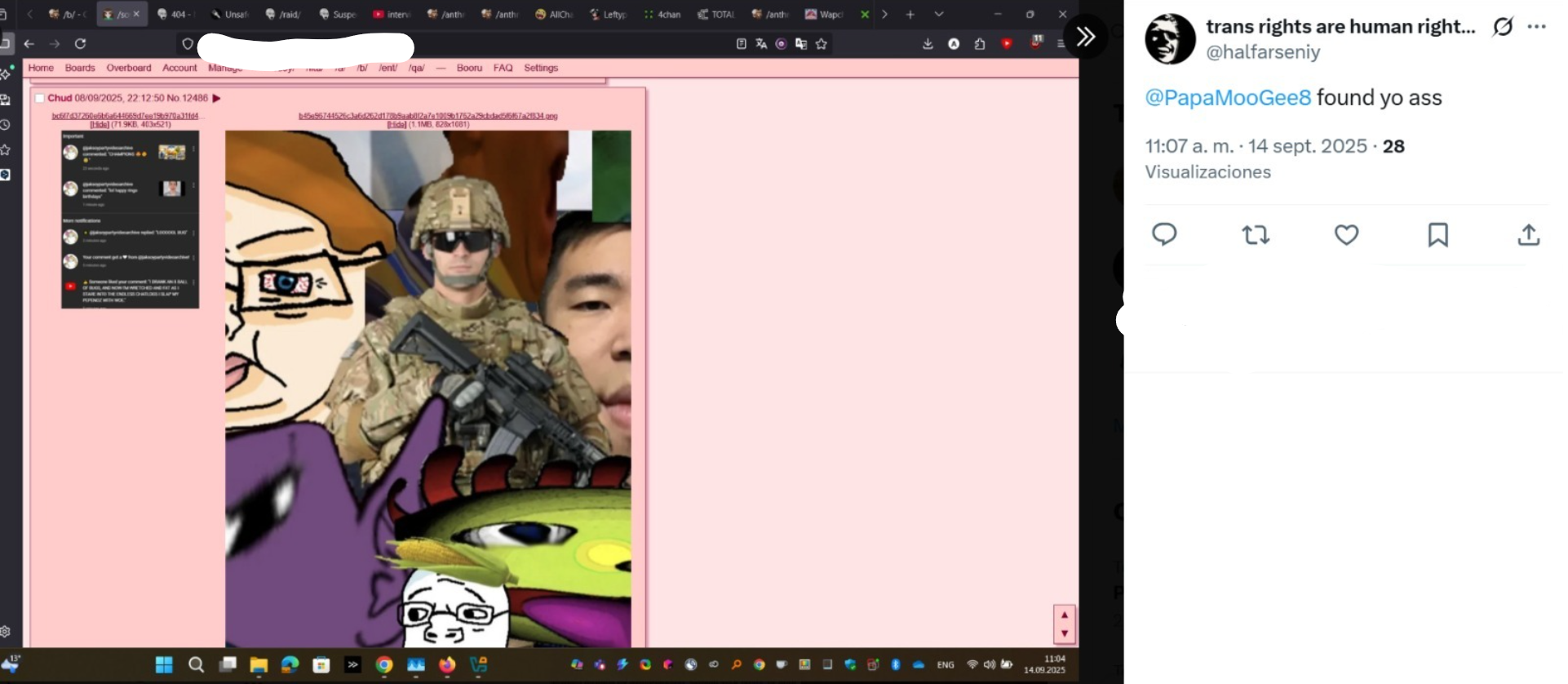Click the @PapaMooGee8 mention link
Image resolution: width=1568 pixels, height=684 pixels.
pyautogui.click(x=1228, y=98)
